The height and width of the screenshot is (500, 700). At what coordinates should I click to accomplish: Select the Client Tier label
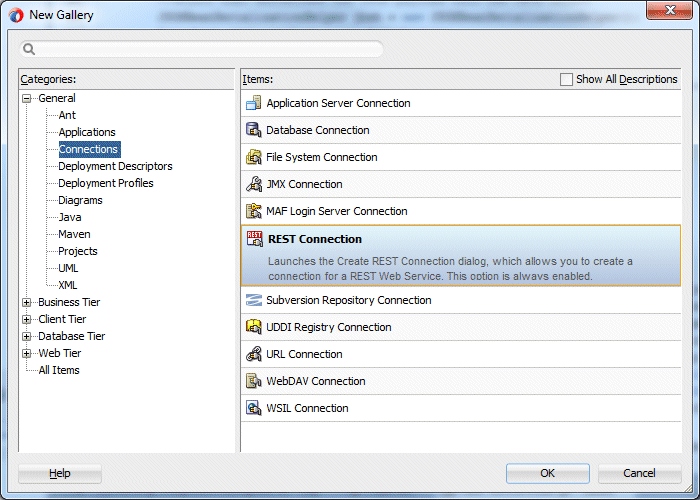(x=62, y=319)
